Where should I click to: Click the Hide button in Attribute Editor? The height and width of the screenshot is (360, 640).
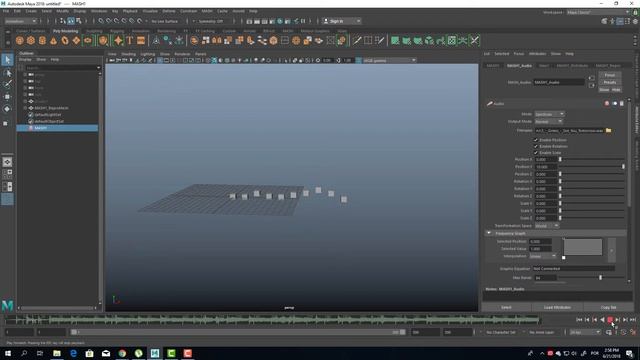616,90
